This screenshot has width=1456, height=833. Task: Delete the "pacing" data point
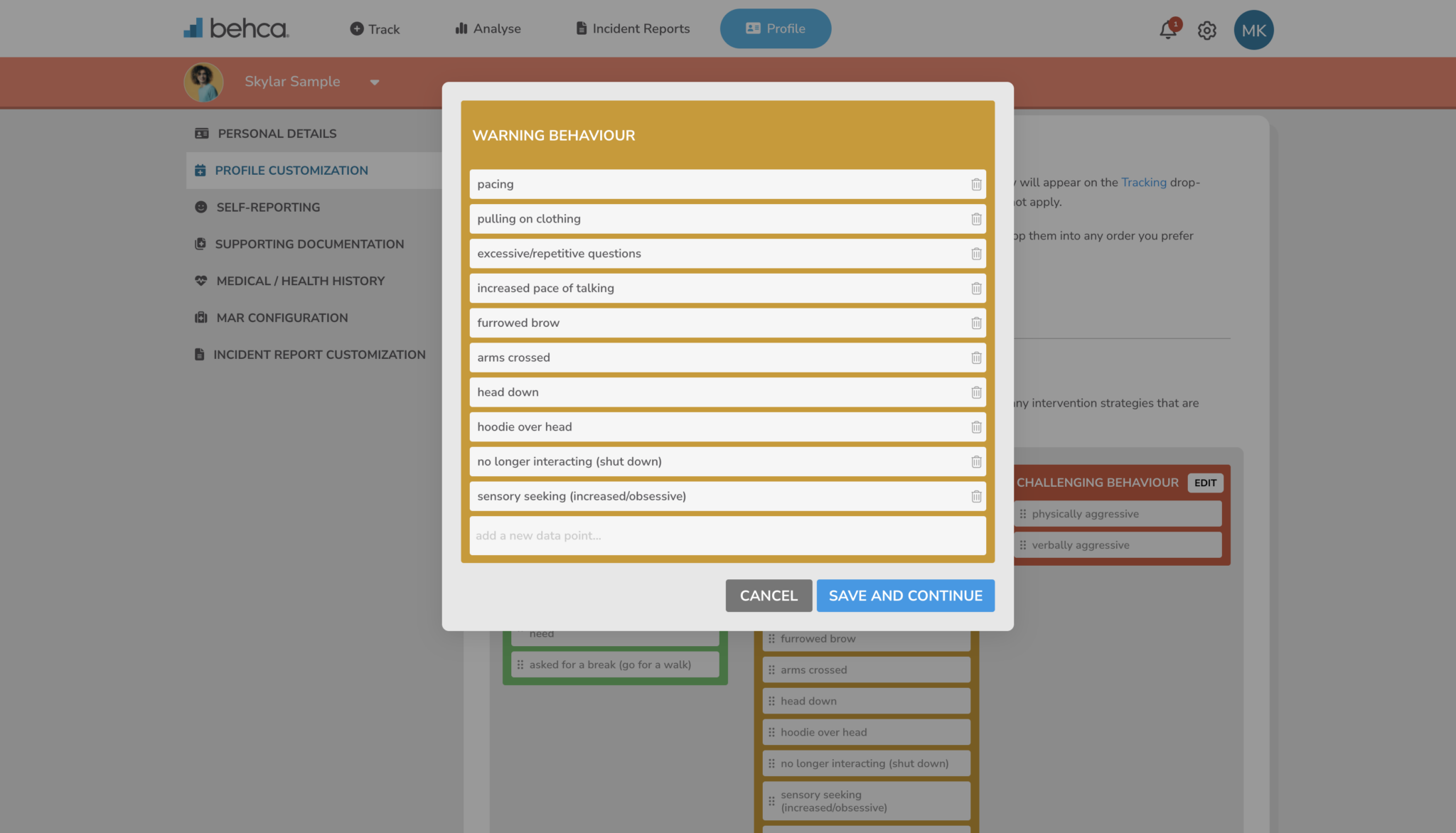976,184
